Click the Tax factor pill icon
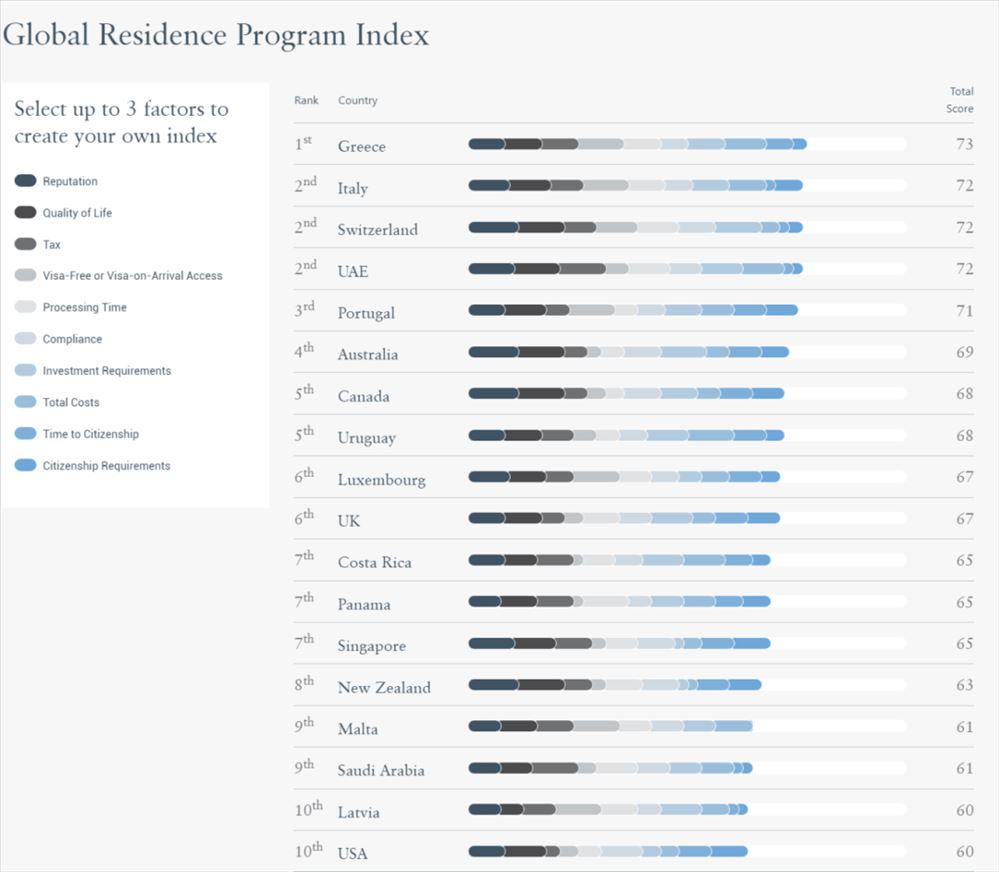 point(27,244)
